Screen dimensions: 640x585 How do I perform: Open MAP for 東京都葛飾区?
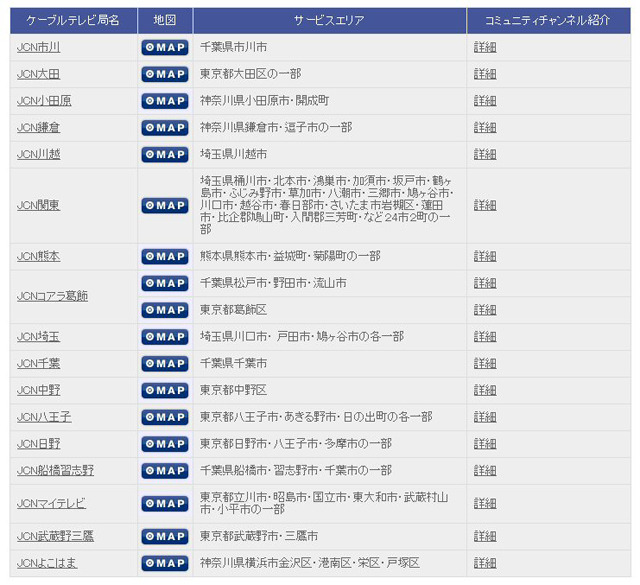(x=165, y=310)
